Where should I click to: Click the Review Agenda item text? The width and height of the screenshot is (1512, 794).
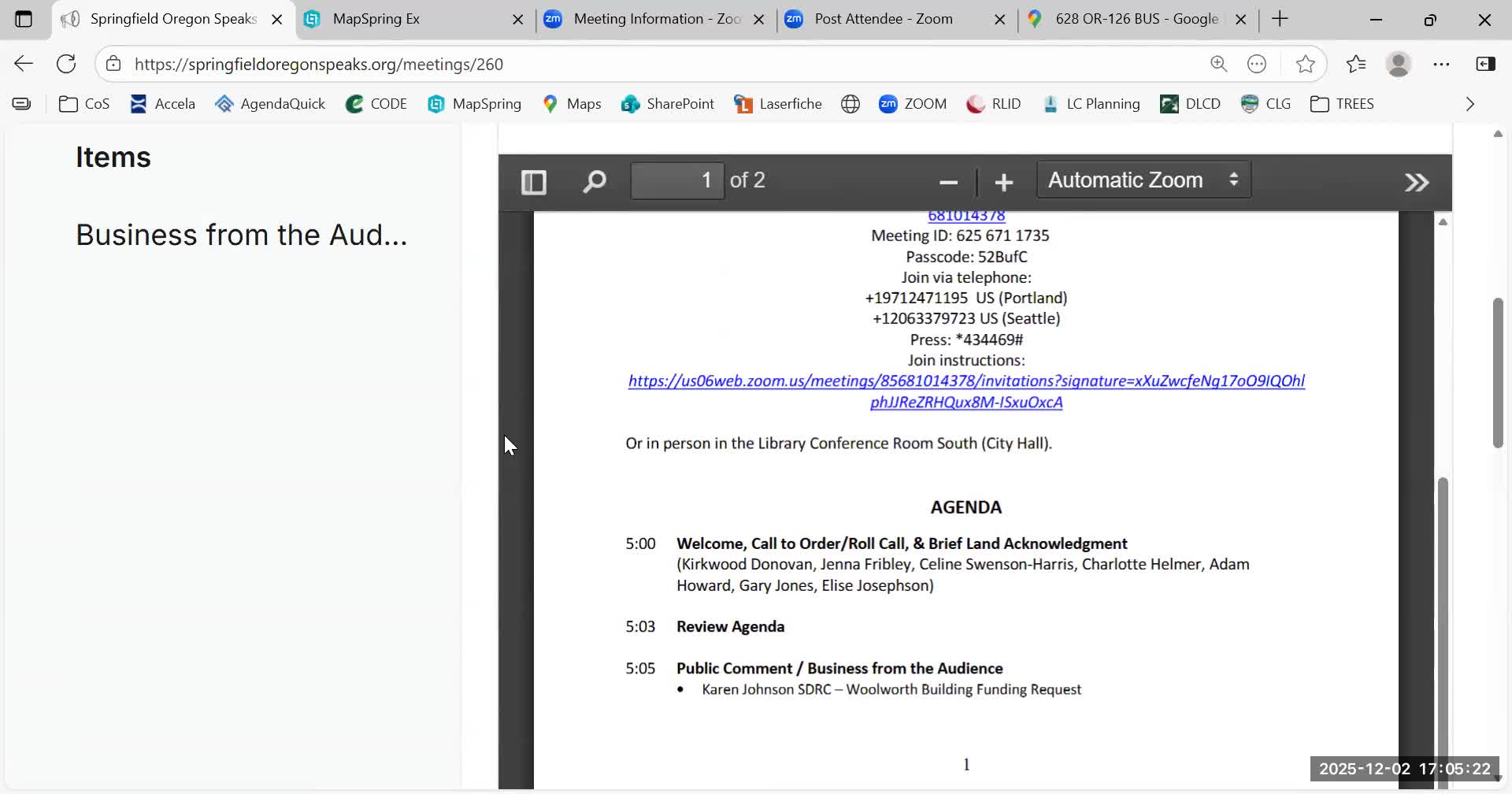730,627
